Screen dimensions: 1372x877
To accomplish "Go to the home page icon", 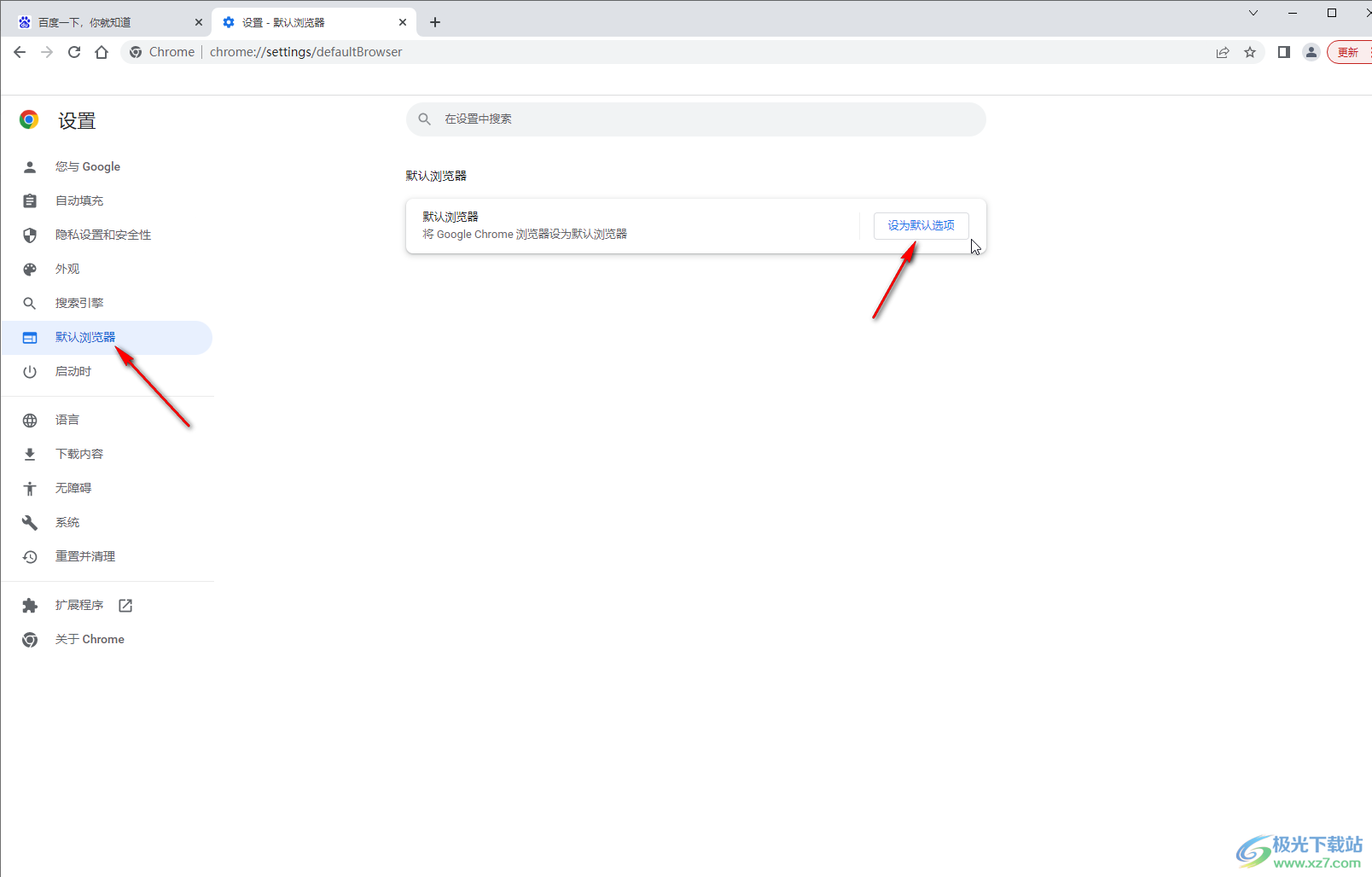I will coord(102,52).
